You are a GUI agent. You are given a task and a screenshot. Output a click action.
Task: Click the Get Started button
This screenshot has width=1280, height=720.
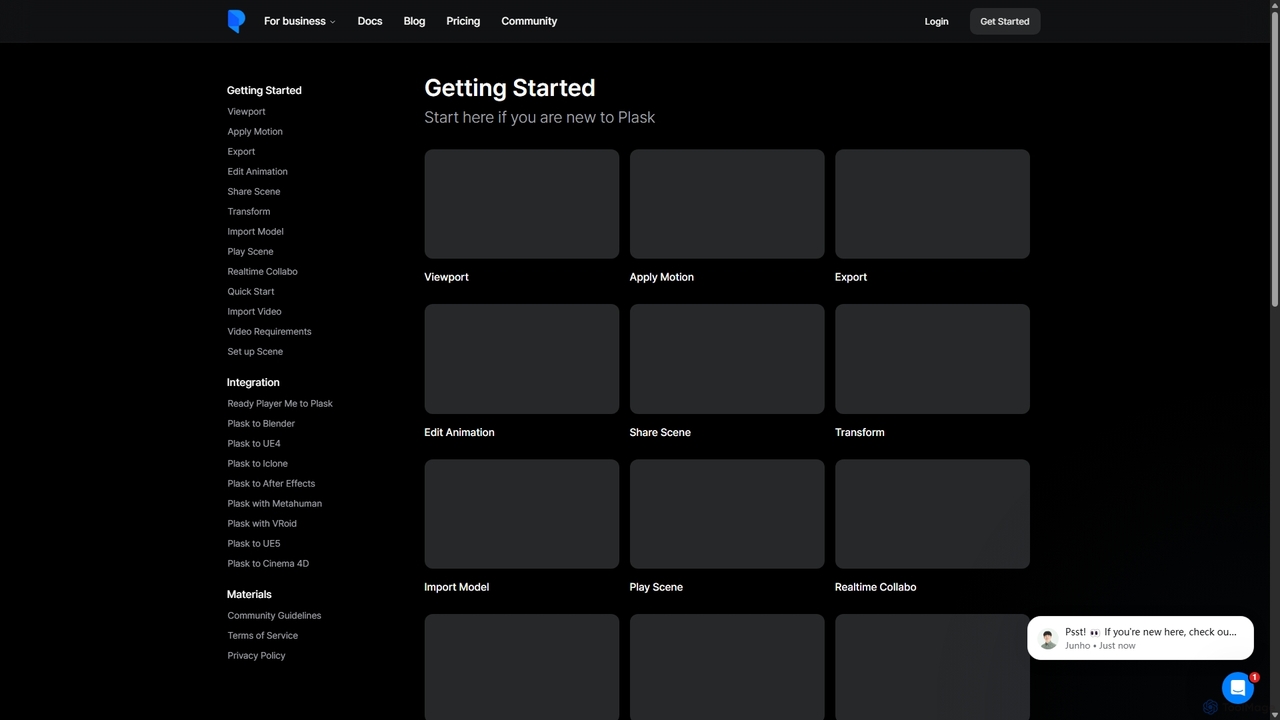[1005, 21]
